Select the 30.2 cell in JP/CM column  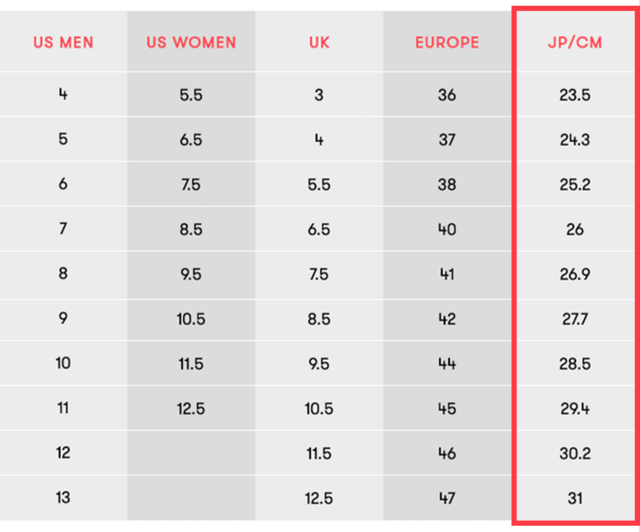coord(575,453)
